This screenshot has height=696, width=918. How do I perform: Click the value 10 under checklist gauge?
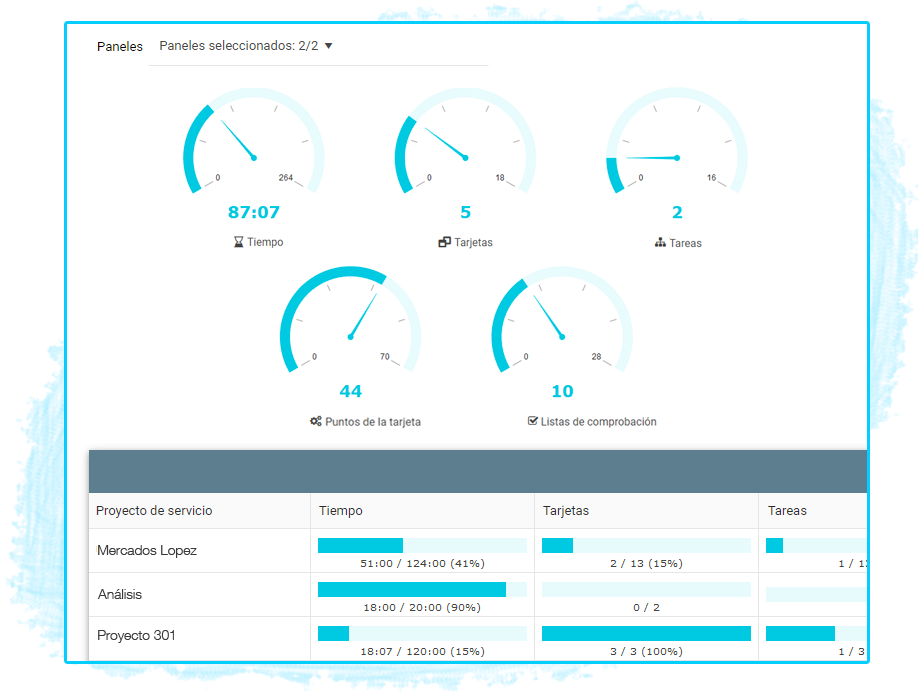tap(563, 391)
